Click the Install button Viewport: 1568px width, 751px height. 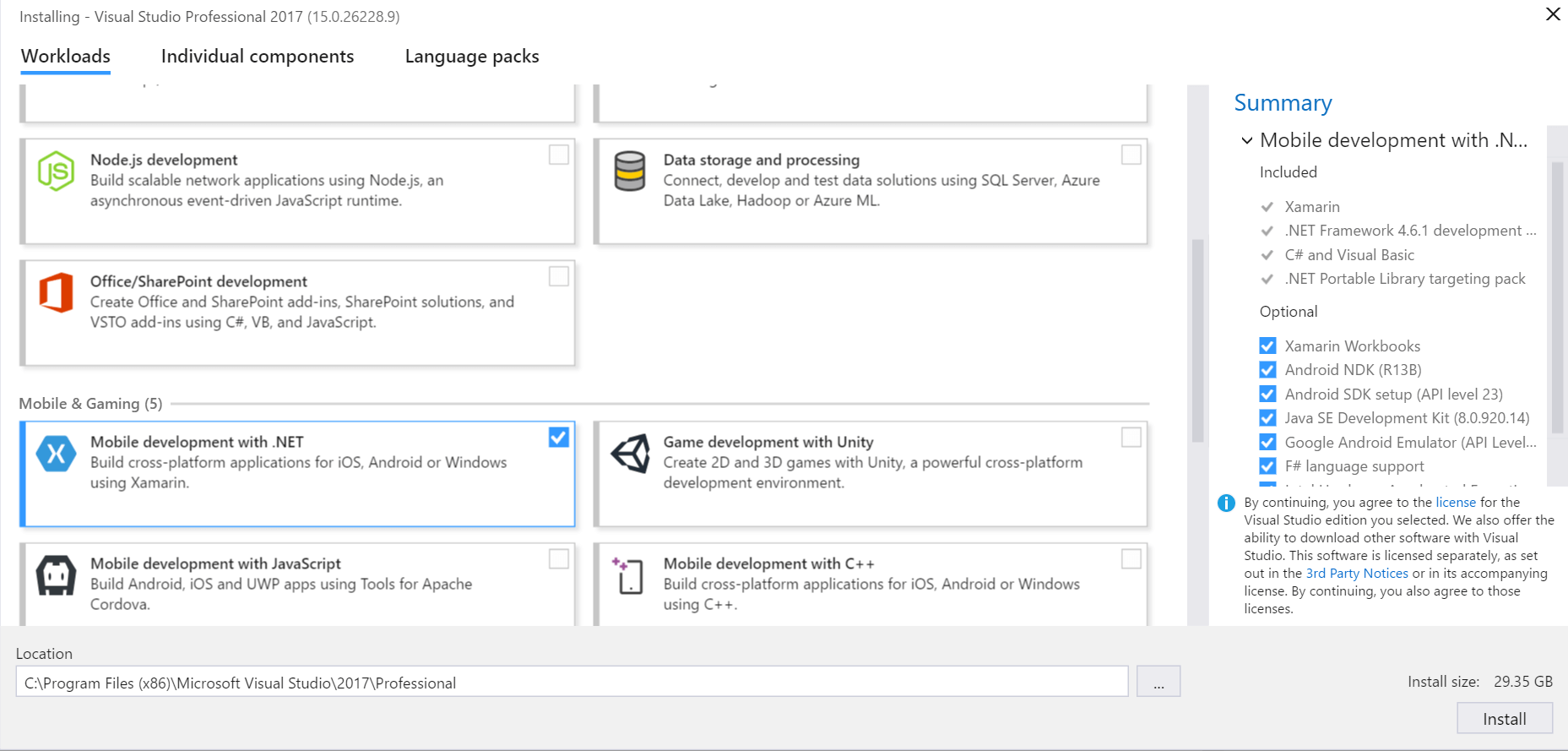(1505, 719)
